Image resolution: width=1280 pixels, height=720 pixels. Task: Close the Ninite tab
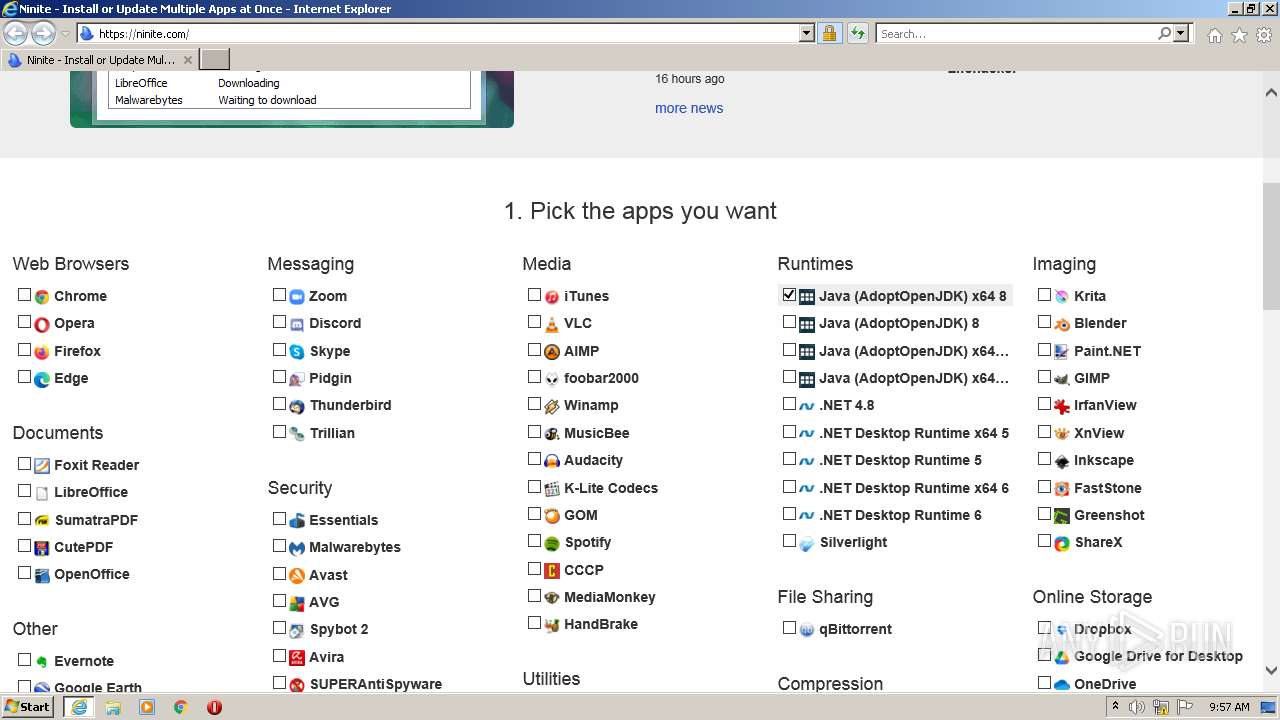[187, 60]
